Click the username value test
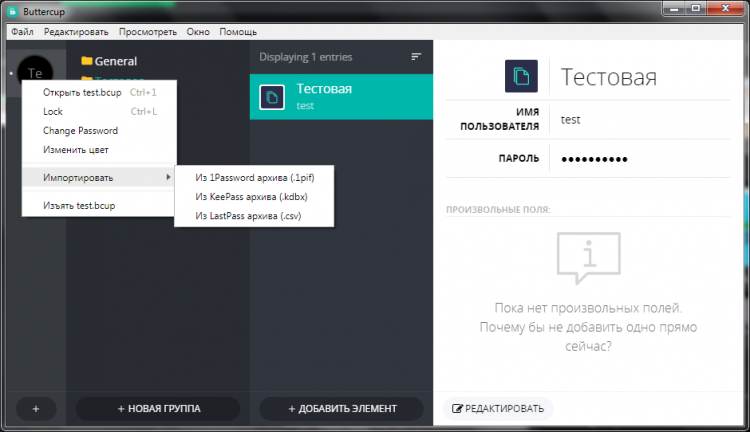 [x=570, y=120]
